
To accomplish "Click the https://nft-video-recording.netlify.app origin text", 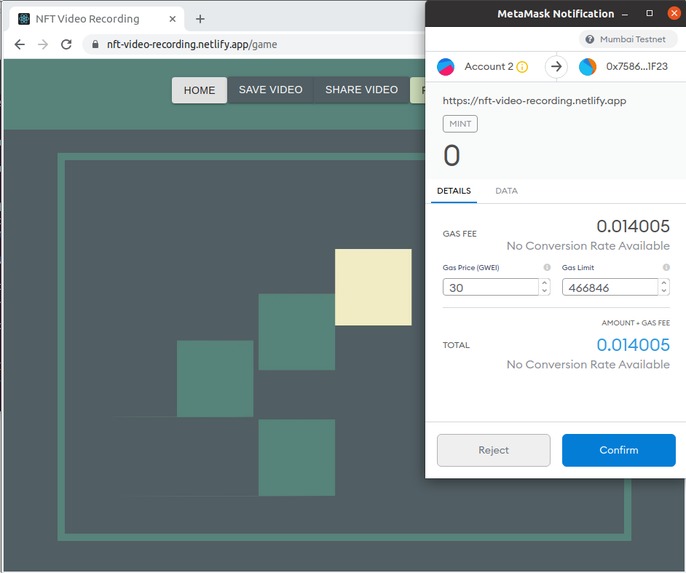I will tap(534, 101).
